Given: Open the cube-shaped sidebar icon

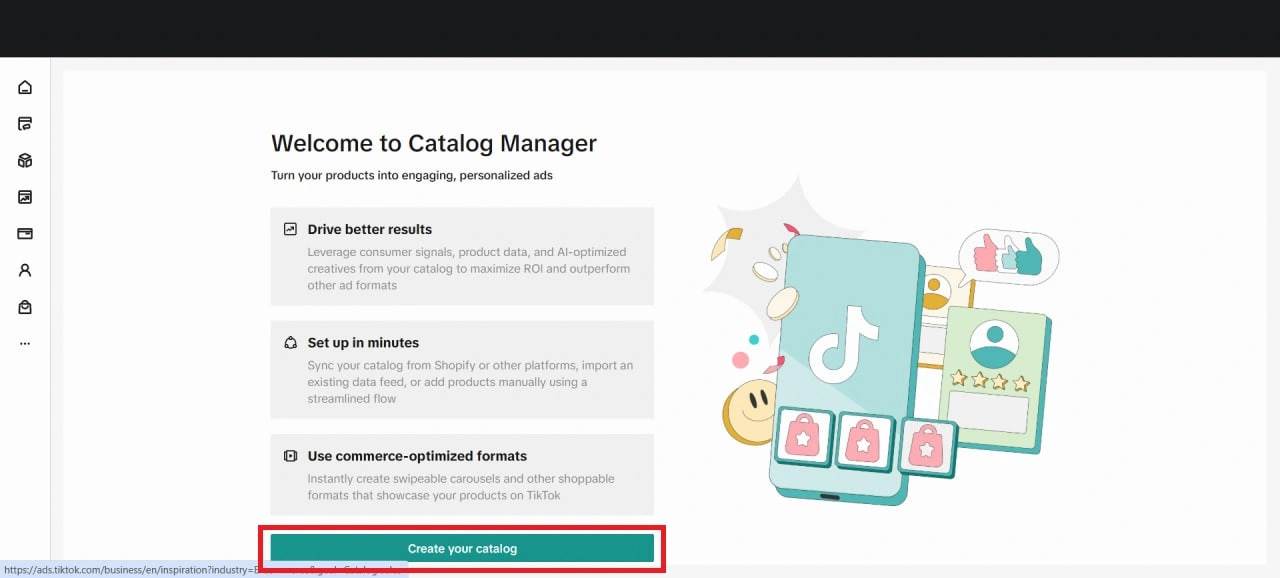Looking at the screenshot, I should [25, 160].
